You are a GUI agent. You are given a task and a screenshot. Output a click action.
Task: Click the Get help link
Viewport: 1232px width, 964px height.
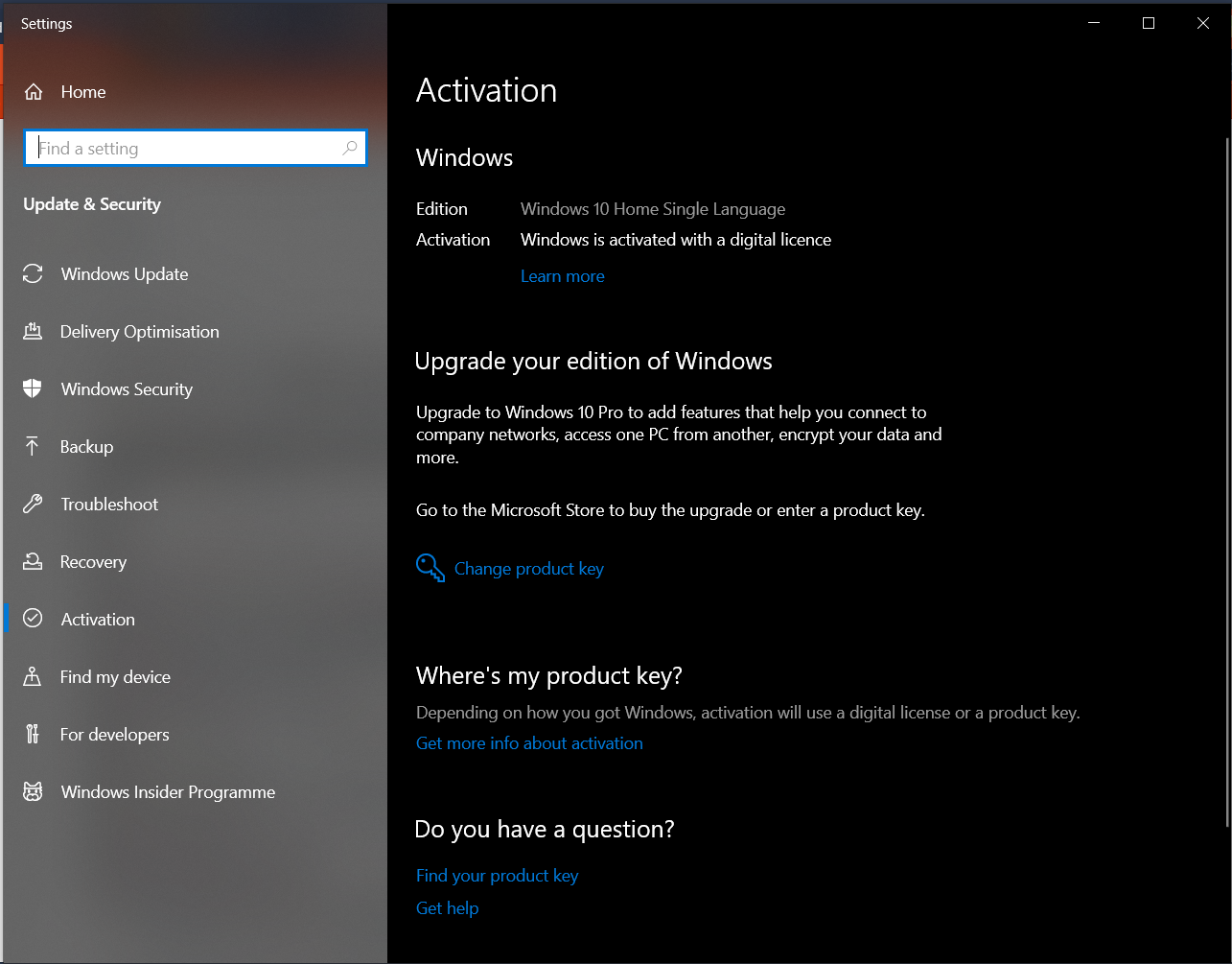click(447, 908)
